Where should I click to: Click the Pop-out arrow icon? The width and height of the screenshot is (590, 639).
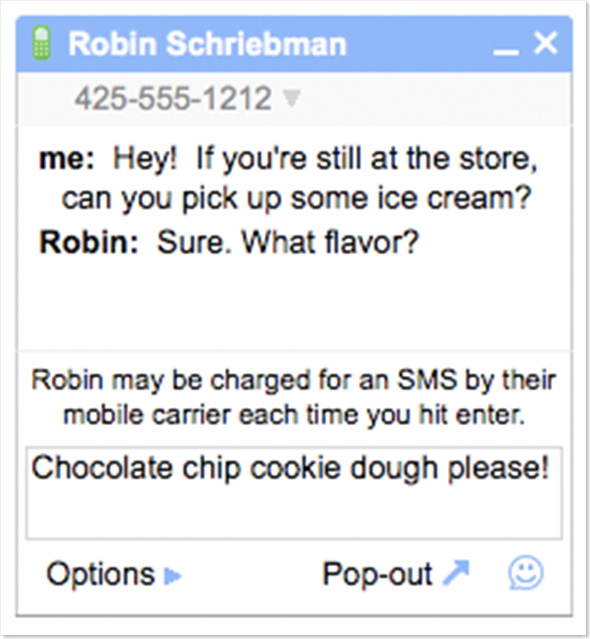456,573
